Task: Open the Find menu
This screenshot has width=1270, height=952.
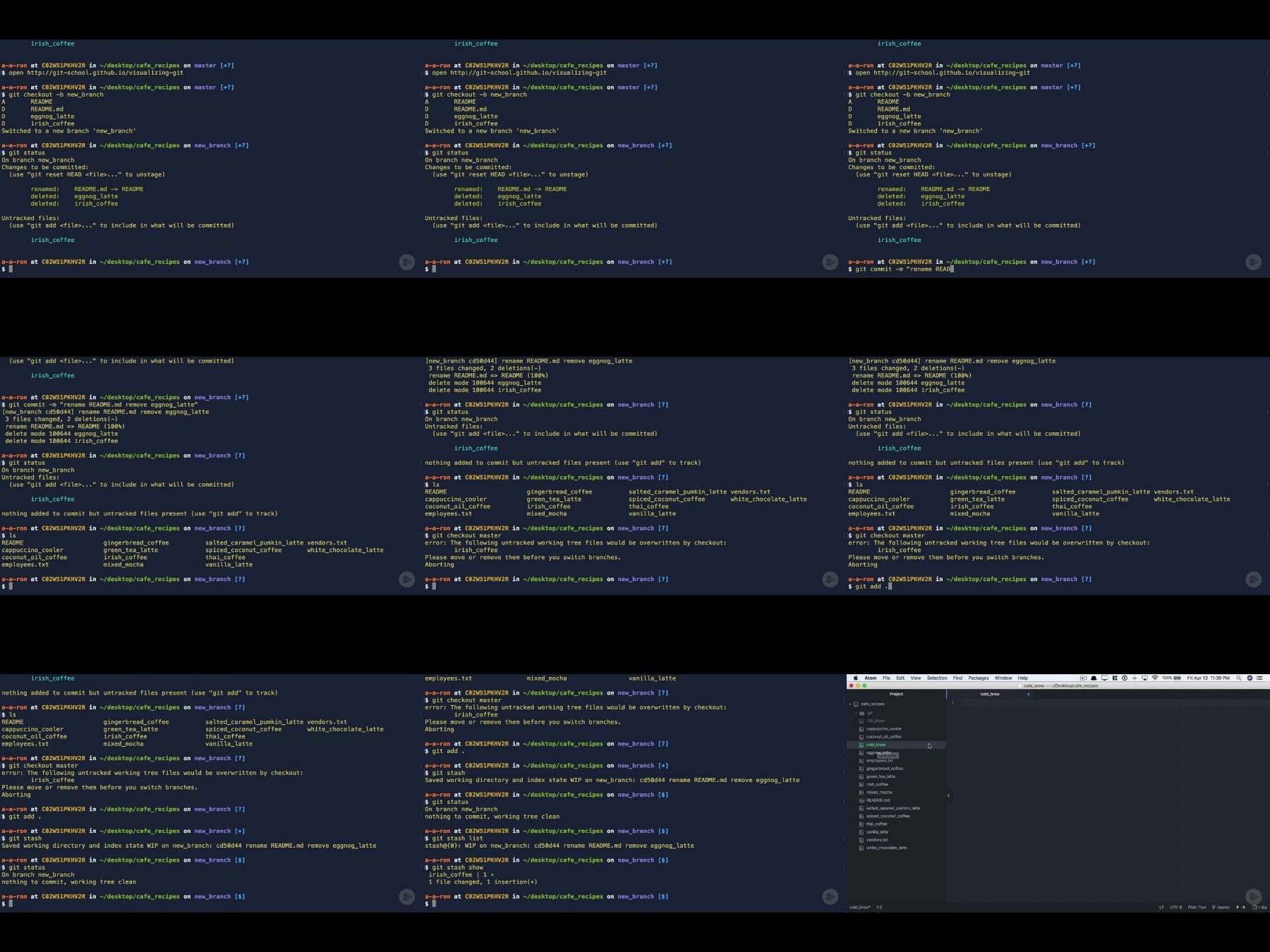Action: pos(957,678)
